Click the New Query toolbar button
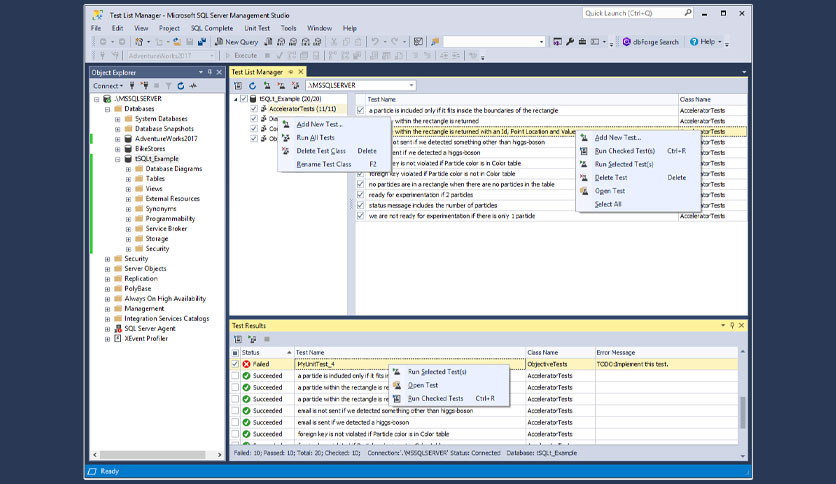 pyautogui.click(x=237, y=42)
